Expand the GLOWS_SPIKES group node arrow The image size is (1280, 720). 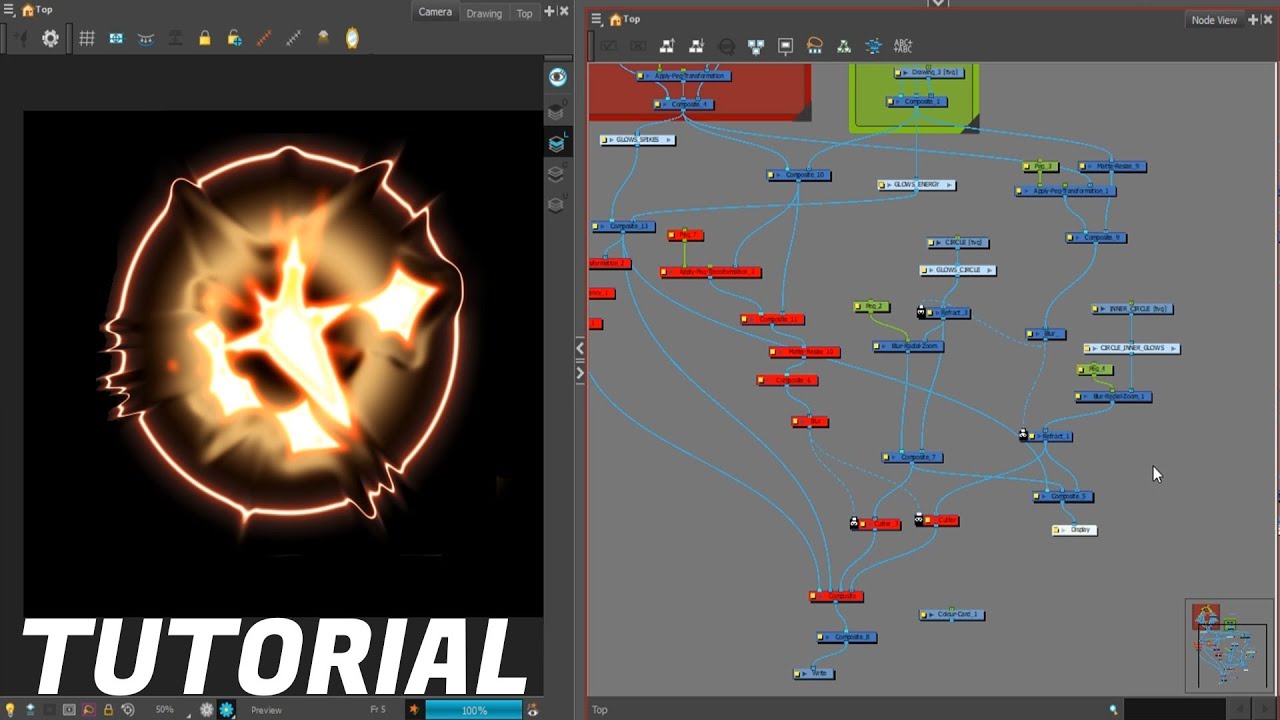click(668, 140)
